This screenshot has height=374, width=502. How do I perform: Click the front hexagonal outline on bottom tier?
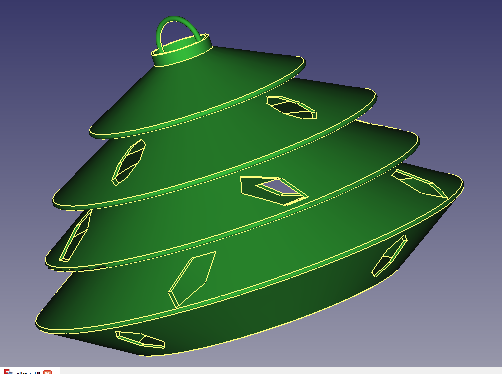192,279
